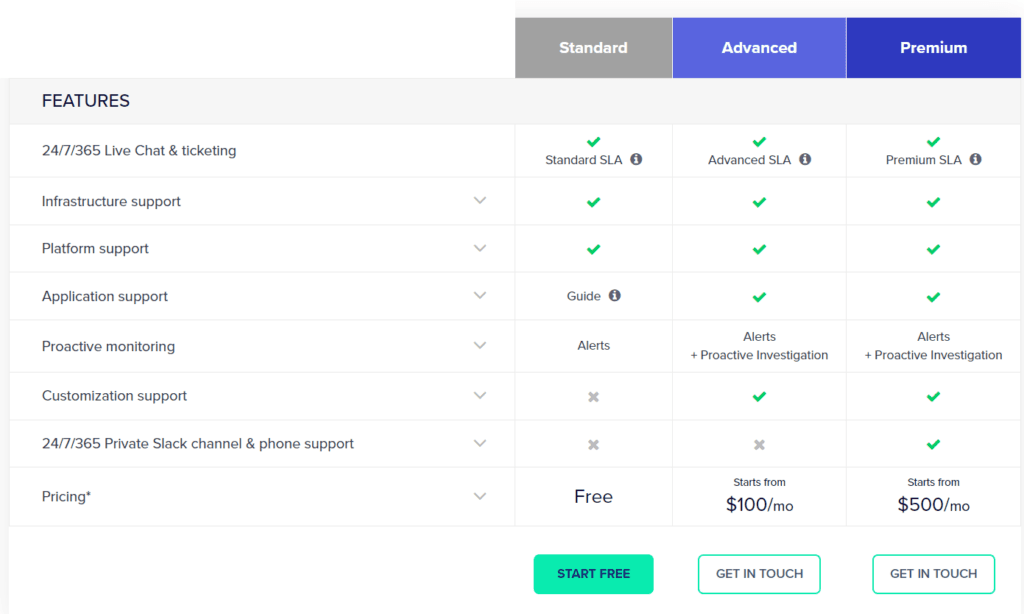Click the Premium Slack channel support checkmark
Image resolution: width=1024 pixels, height=614 pixels.
pos(933,443)
